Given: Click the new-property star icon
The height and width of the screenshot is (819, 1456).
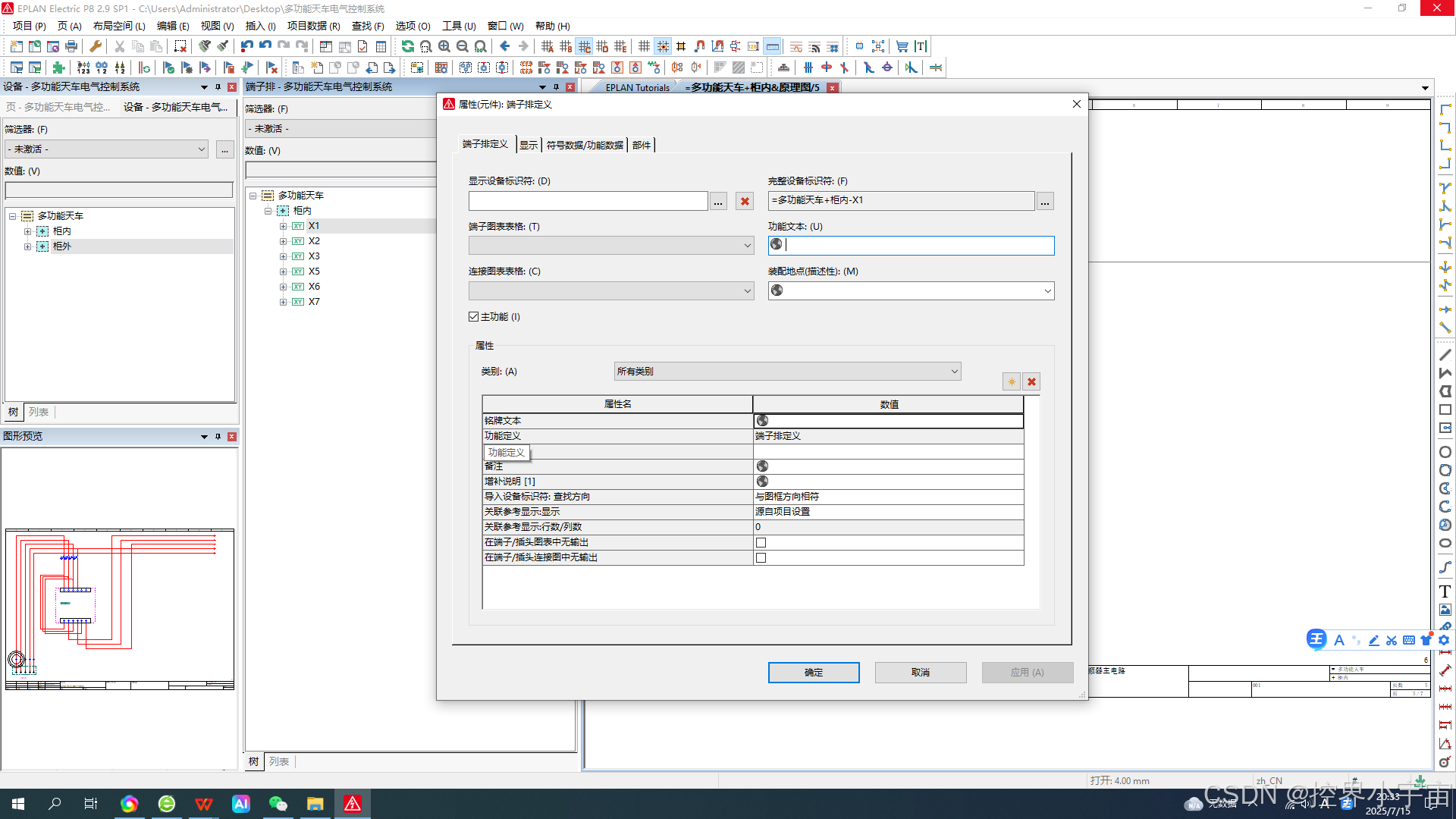Looking at the screenshot, I should (x=1012, y=382).
